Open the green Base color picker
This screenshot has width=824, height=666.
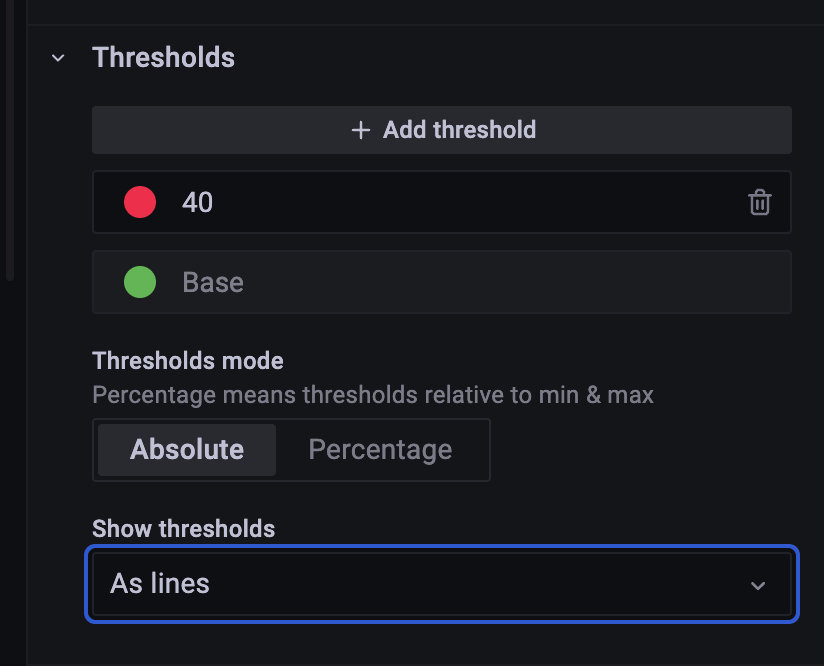[140, 282]
